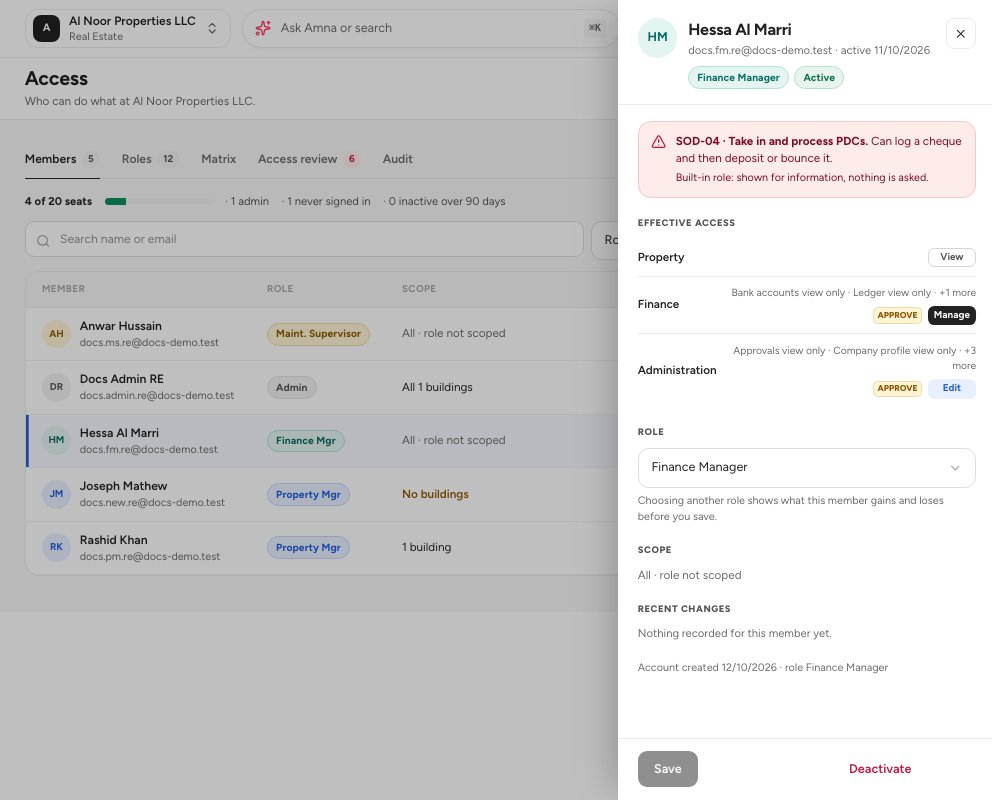Click the 'All 1 buildings' scope text
Screen dimensions: 992x800
tap(437, 387)
